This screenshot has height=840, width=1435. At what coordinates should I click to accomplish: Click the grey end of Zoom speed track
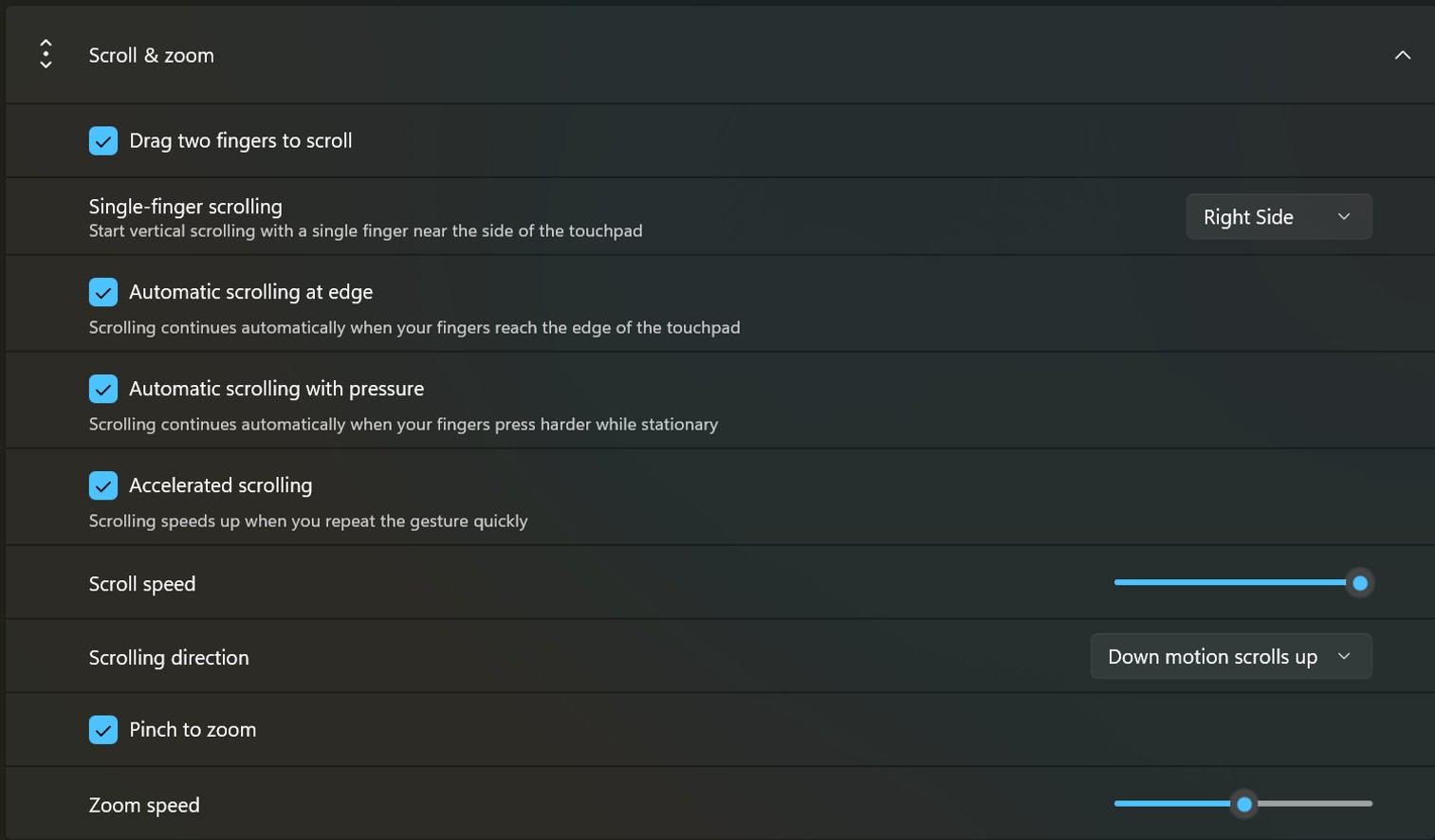[1315, 804]
